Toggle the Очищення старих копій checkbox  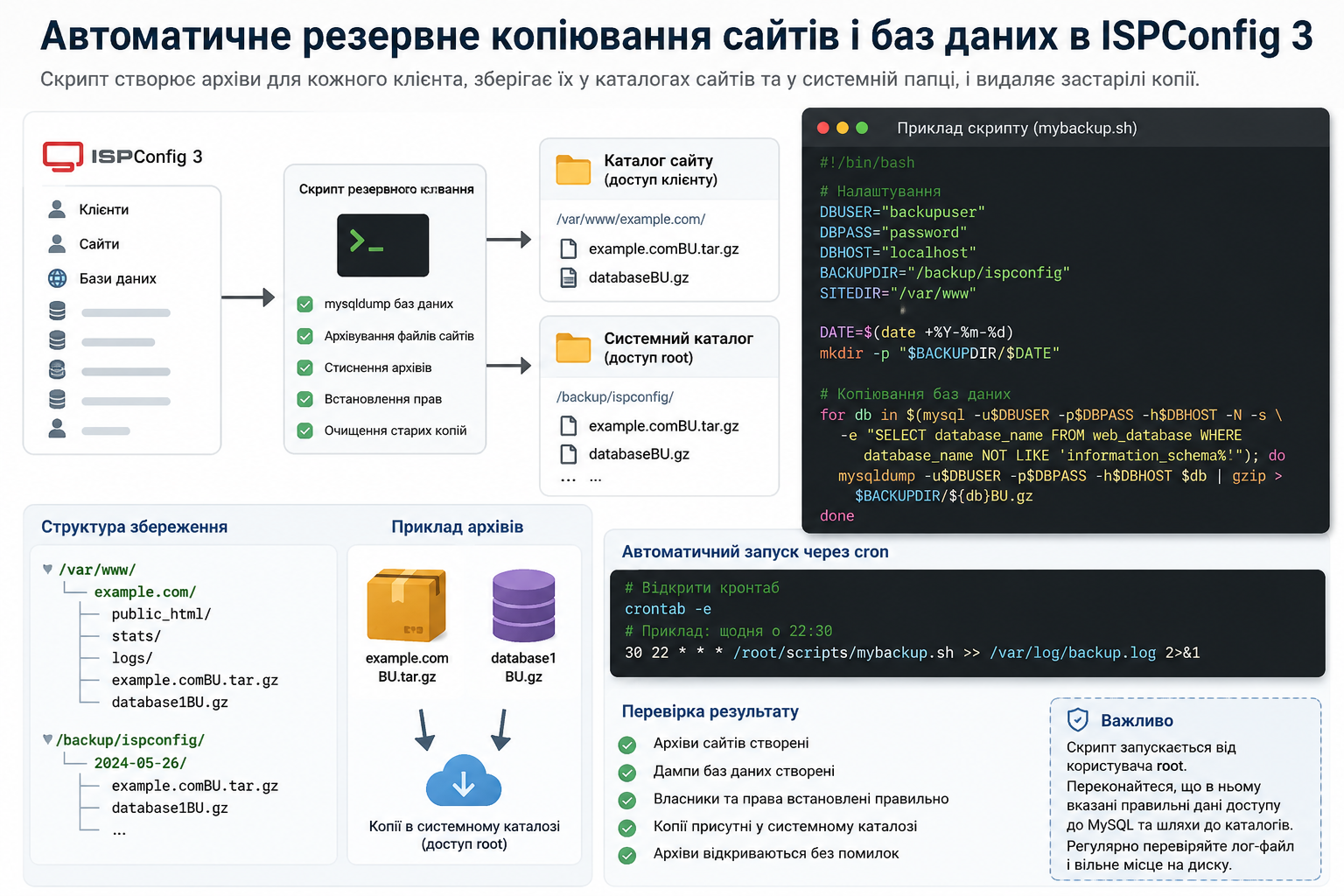305,430
